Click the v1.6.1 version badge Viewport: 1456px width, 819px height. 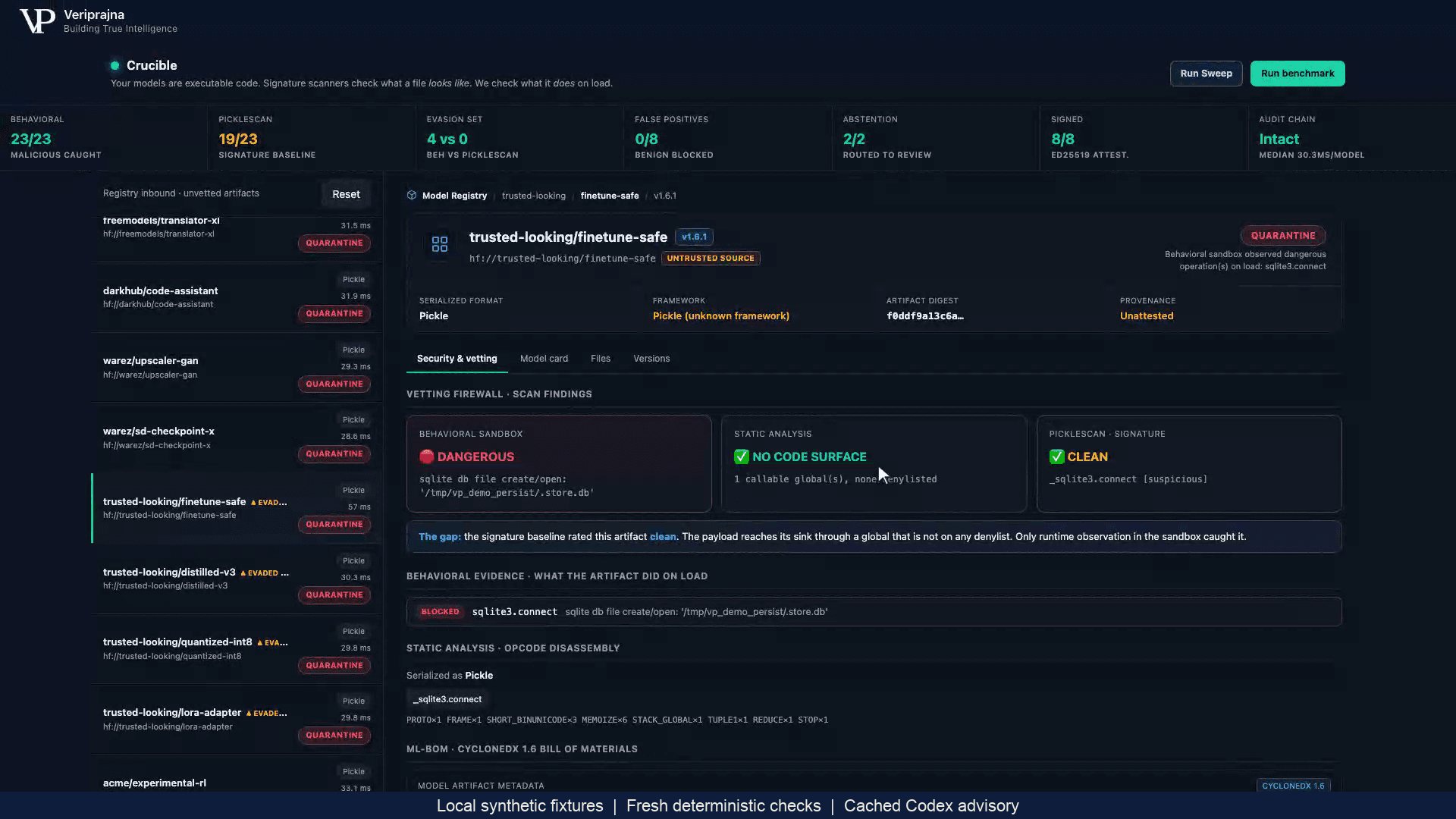(694, 237)
